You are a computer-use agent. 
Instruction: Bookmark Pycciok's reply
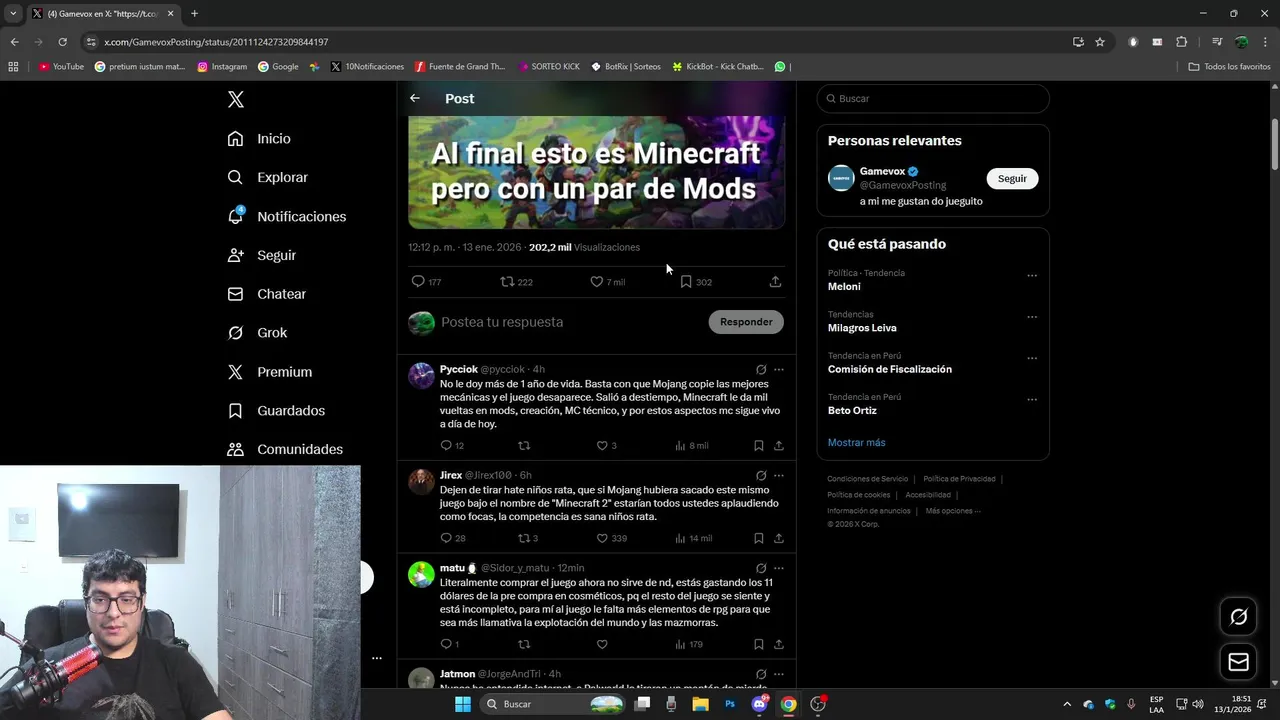(758, 446)
